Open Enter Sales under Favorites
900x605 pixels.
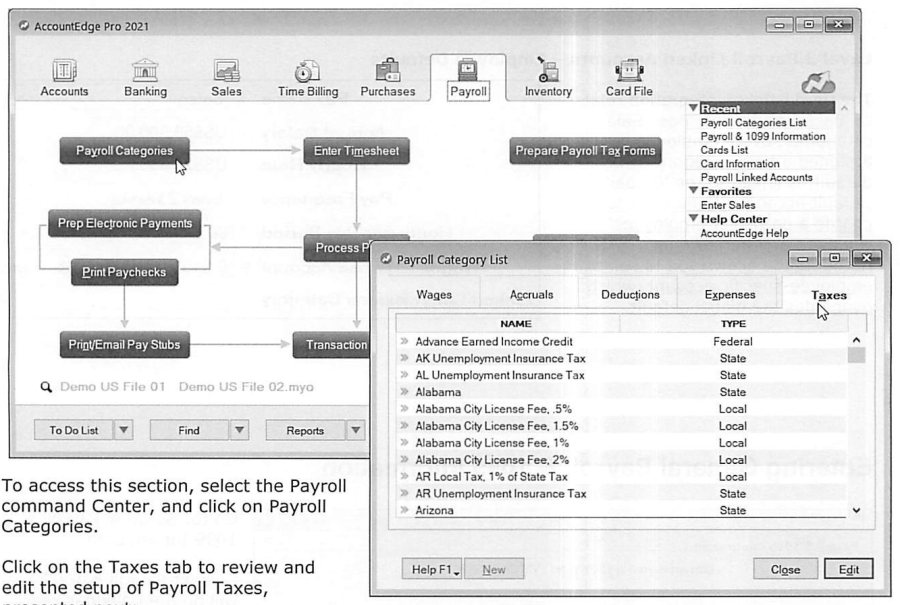(728, 205)
